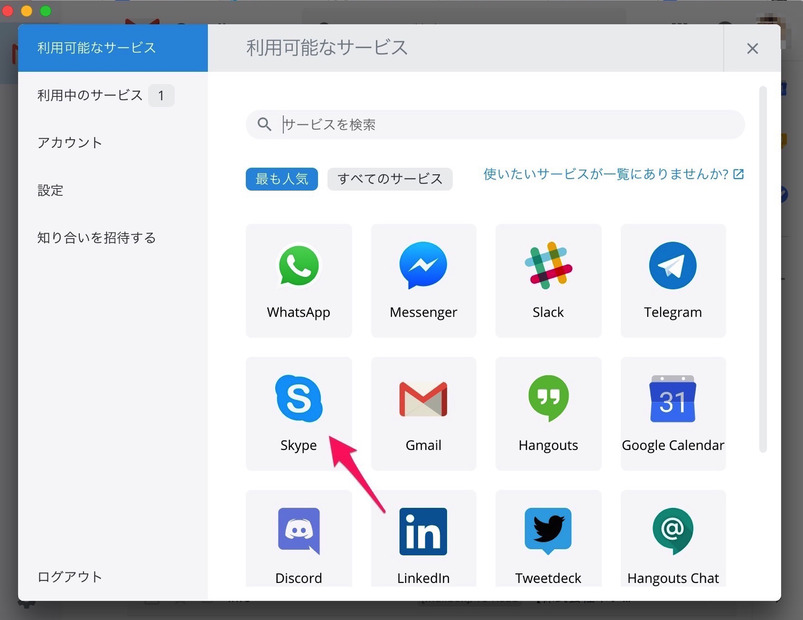
Task: Add the Hangouts service
Action: (548, 414)
